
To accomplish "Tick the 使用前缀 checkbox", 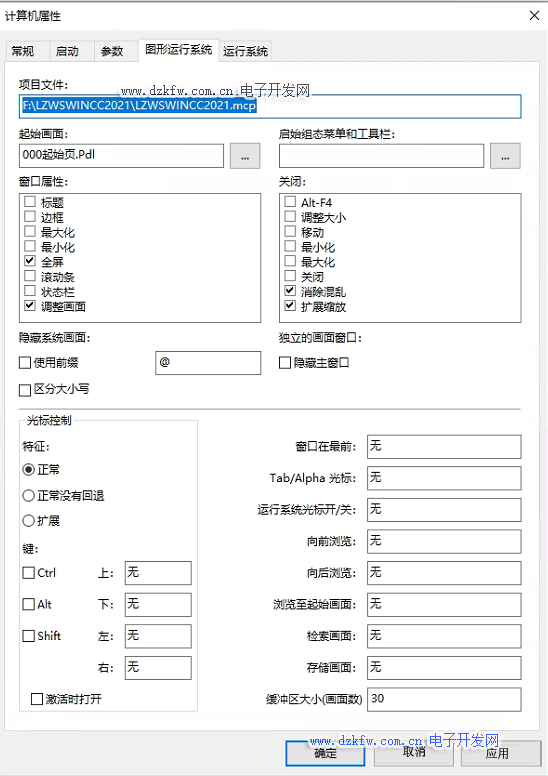I will coord(25,363).
